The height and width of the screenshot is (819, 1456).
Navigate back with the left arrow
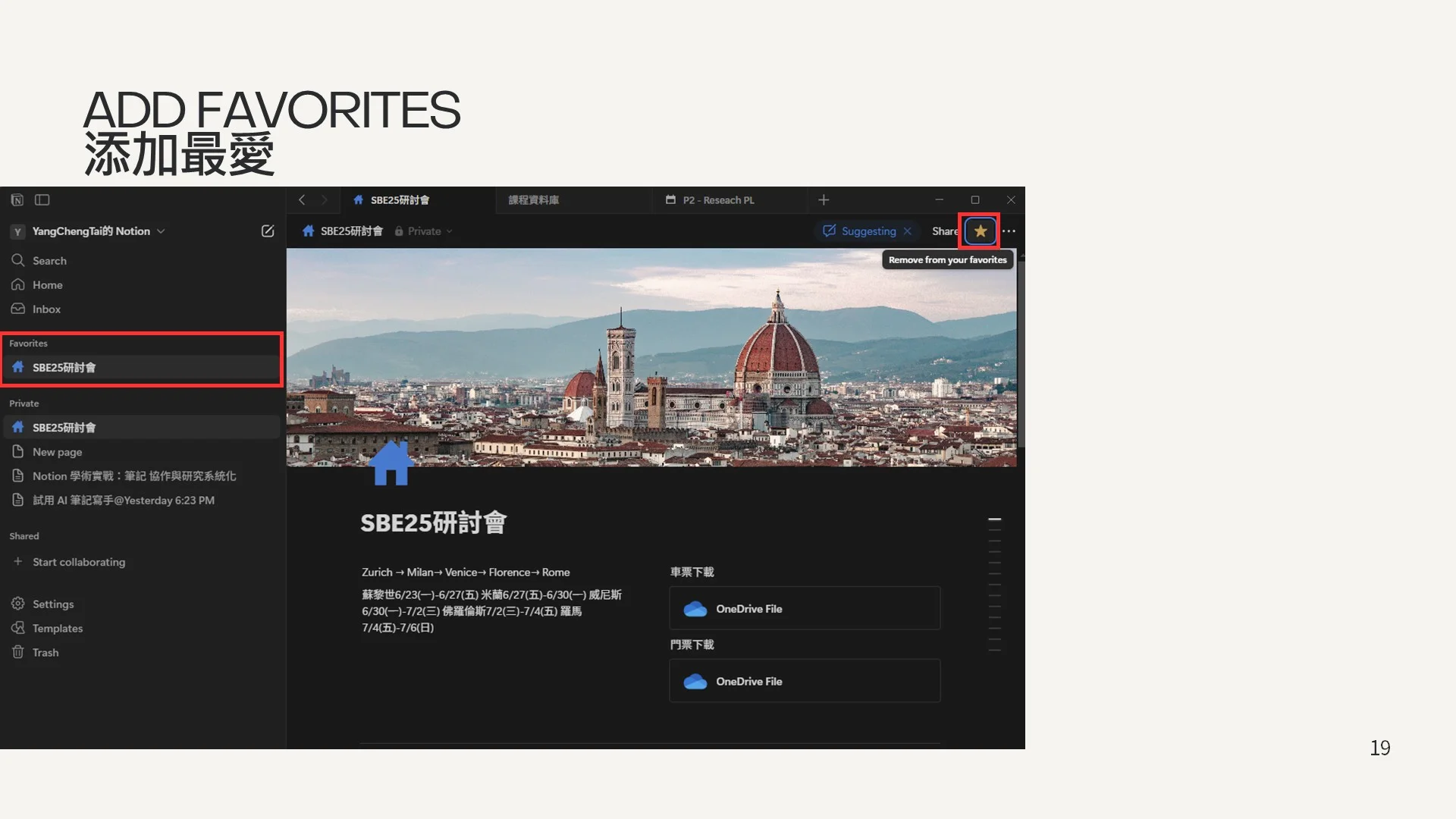pyautogui.click(x=302, y=200)
